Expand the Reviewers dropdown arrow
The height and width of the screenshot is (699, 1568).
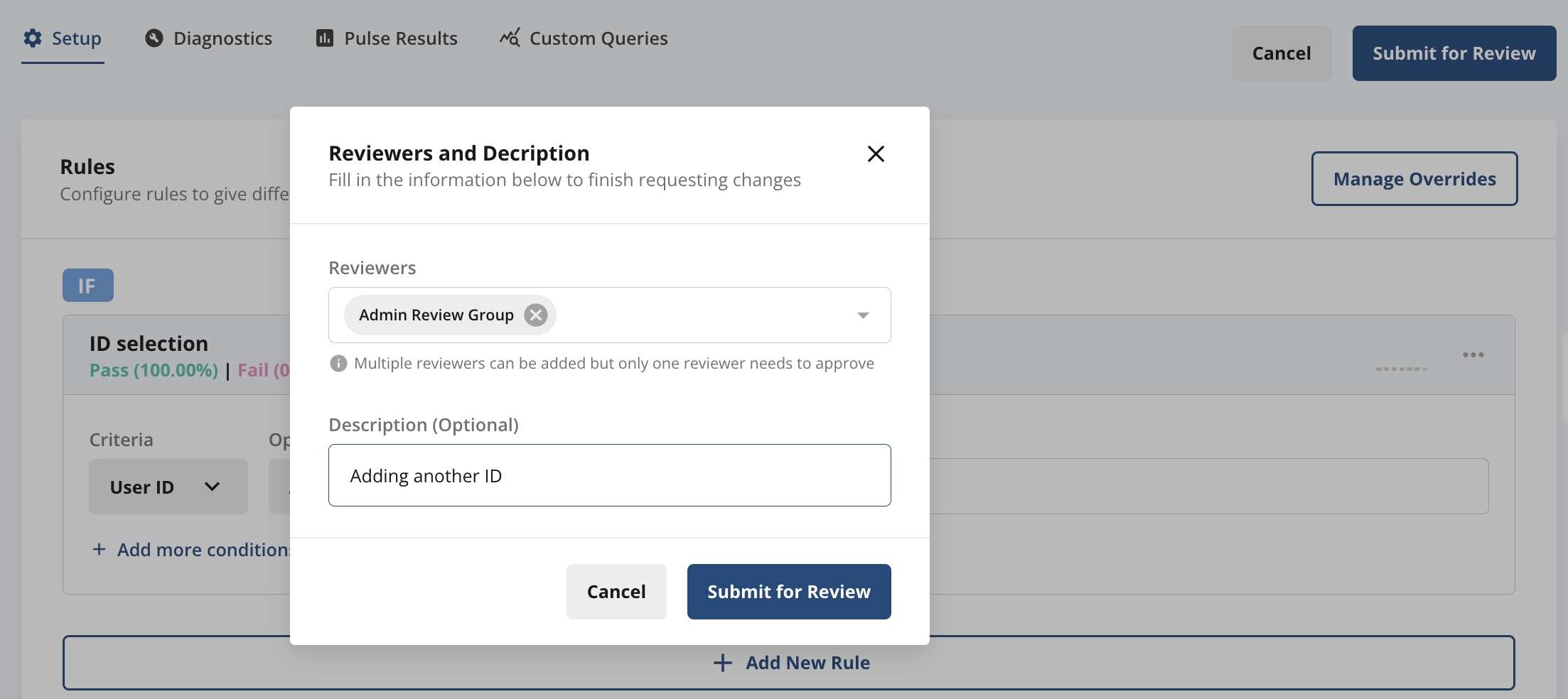pos(863,315)
